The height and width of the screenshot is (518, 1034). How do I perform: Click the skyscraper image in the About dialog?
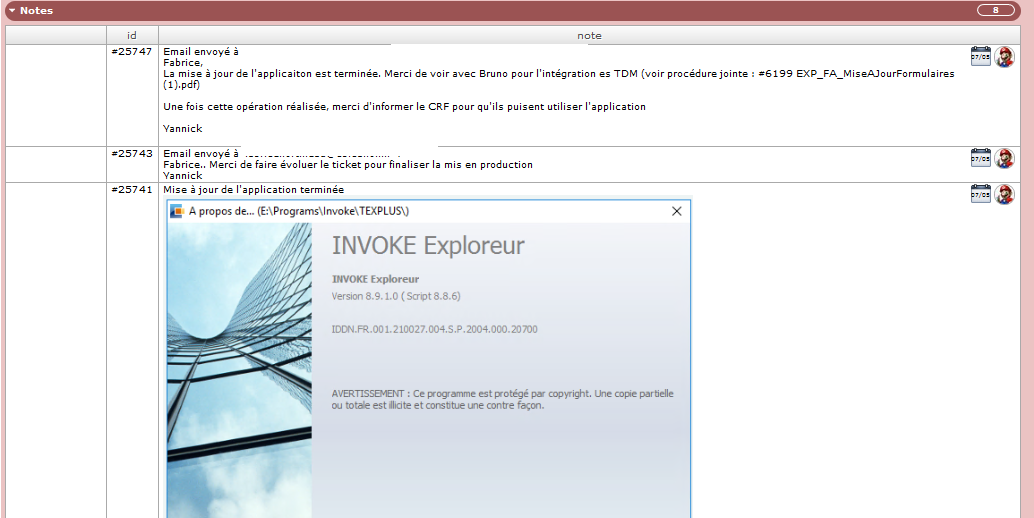239,370
